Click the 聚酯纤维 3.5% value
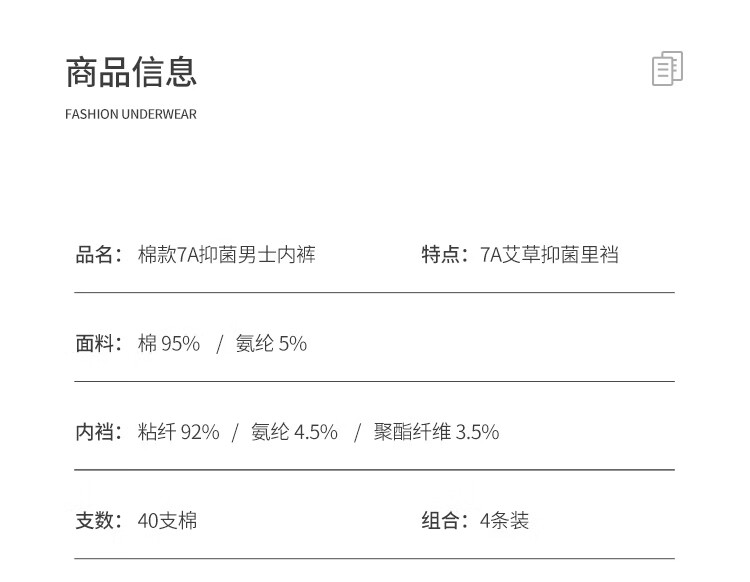This screenshot has width=750, height=582. pyautogui.click(x=436, y=432)
